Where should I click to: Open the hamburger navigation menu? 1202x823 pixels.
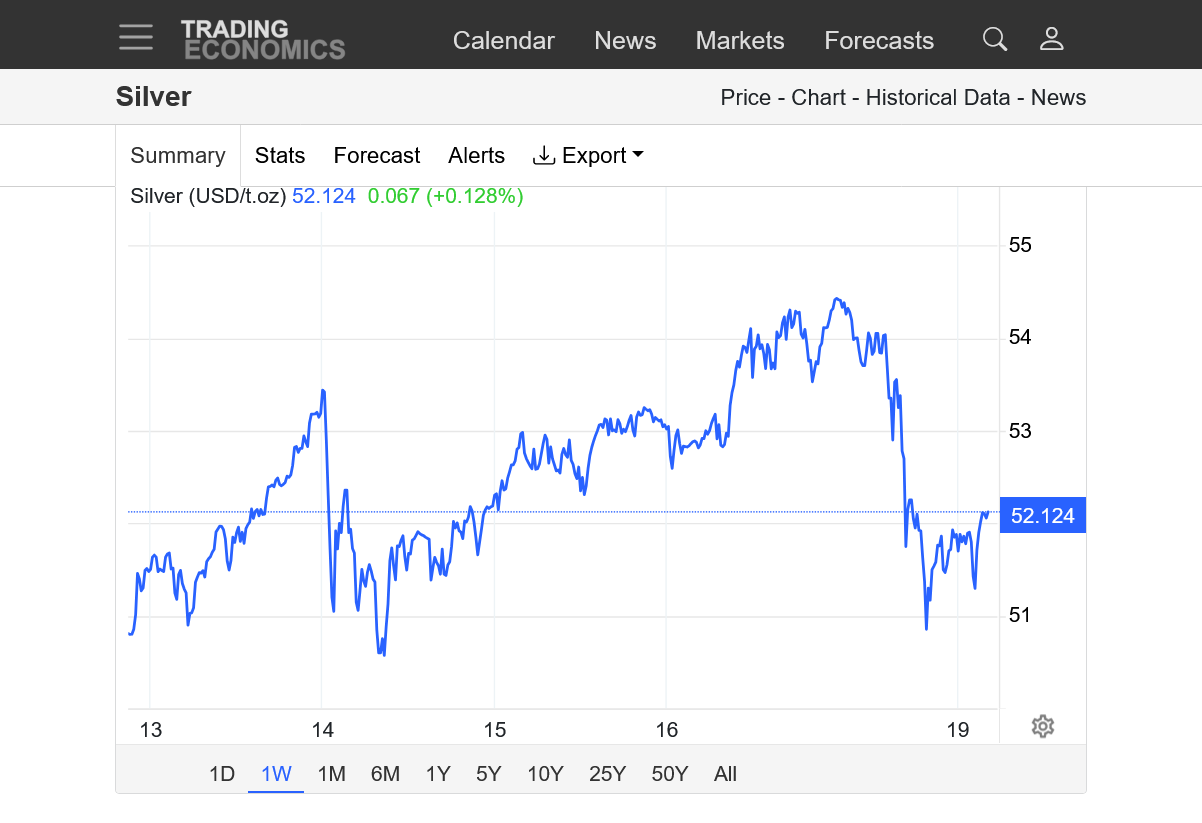click(x=136, y=39)
